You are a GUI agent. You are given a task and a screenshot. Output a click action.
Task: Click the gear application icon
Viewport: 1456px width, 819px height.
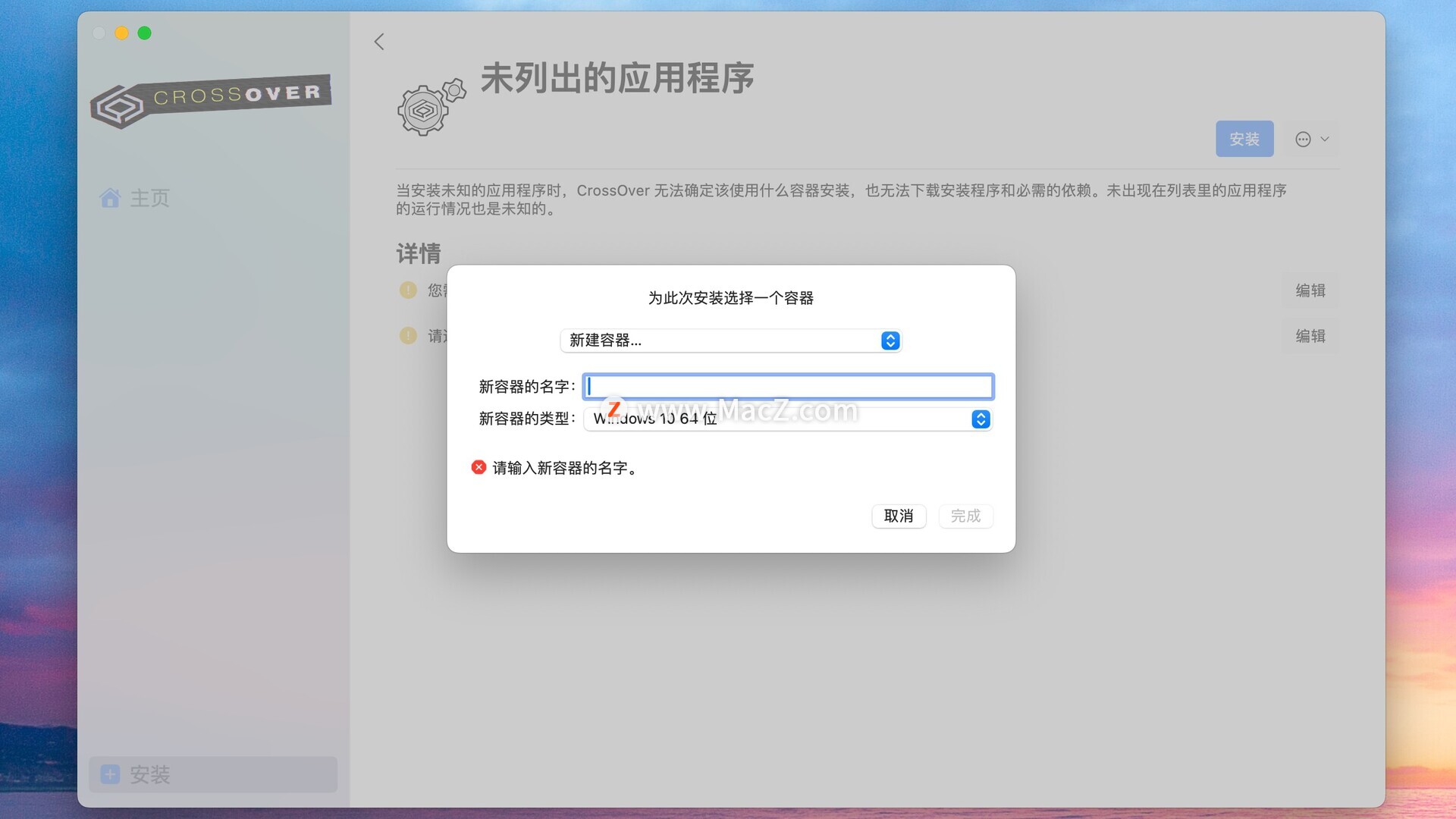tap(431, 108)
